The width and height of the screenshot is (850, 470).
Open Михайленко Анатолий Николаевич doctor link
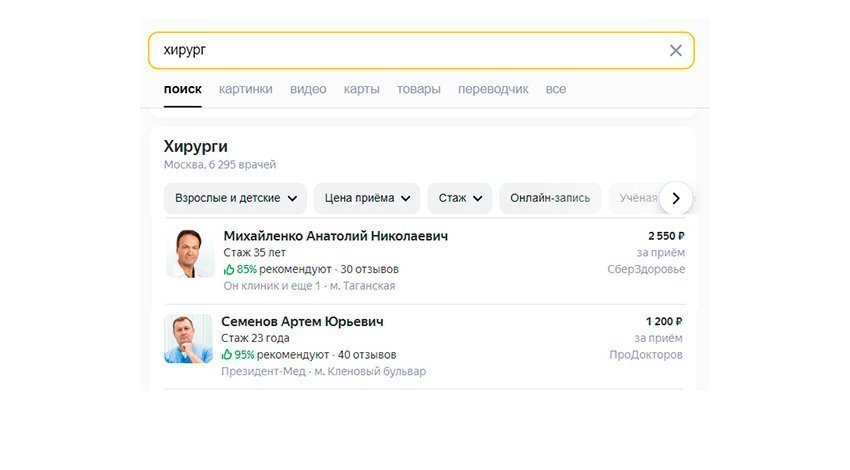coord(335,236)
